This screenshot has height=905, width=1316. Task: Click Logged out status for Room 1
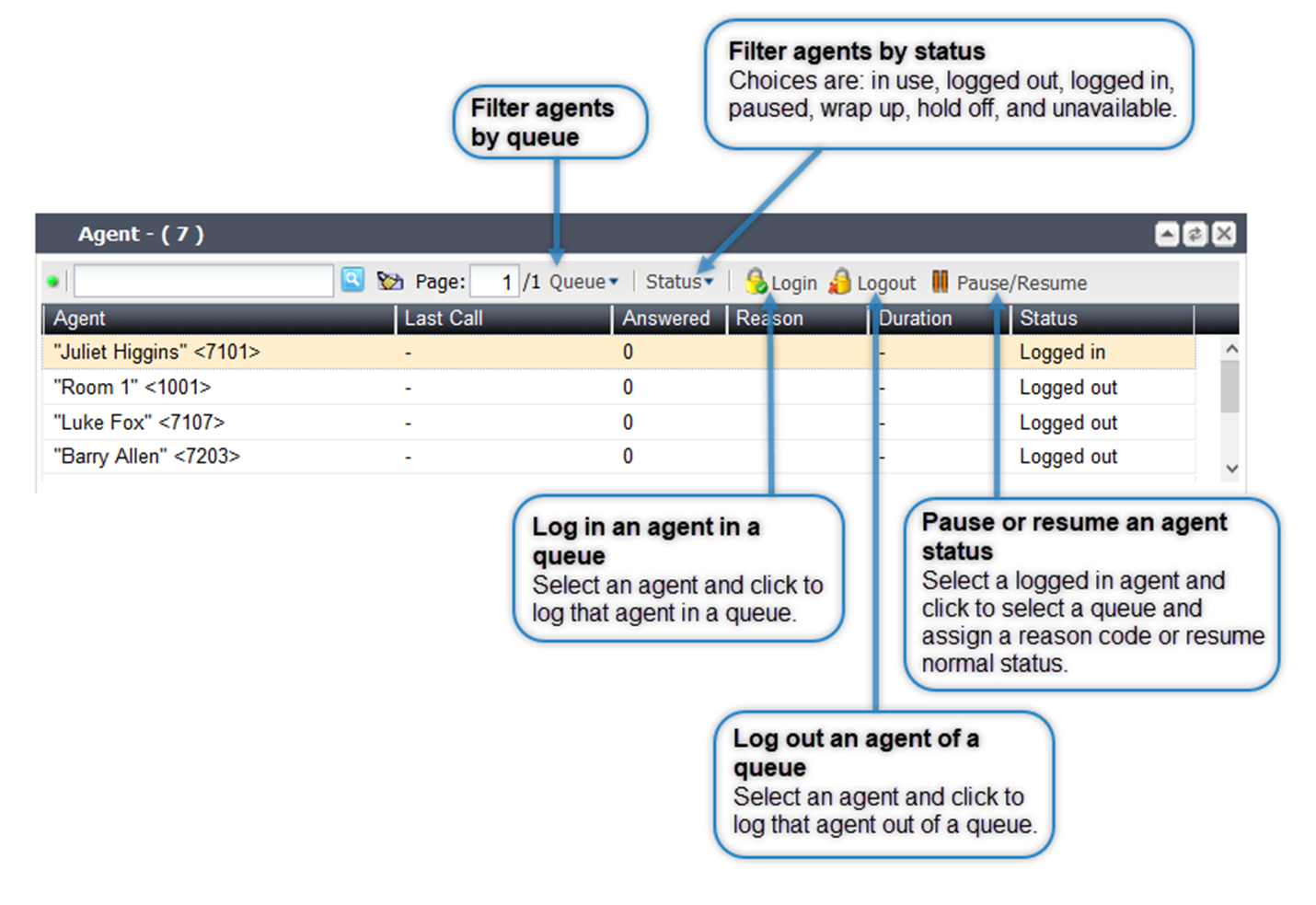click(1068, 388)
